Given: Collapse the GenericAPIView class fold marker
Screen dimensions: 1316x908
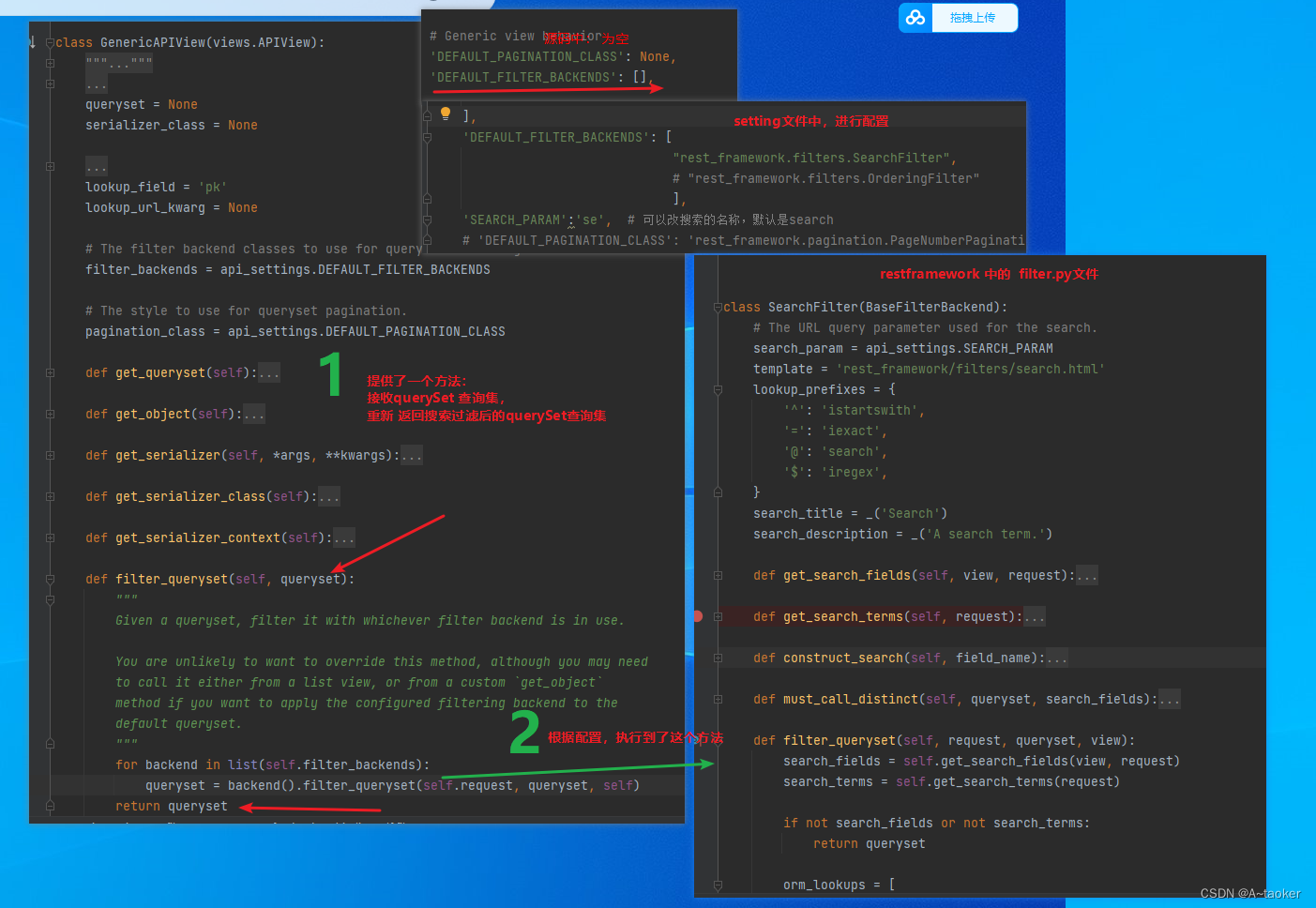Looking at the screenshot, I should coord(50,42).
